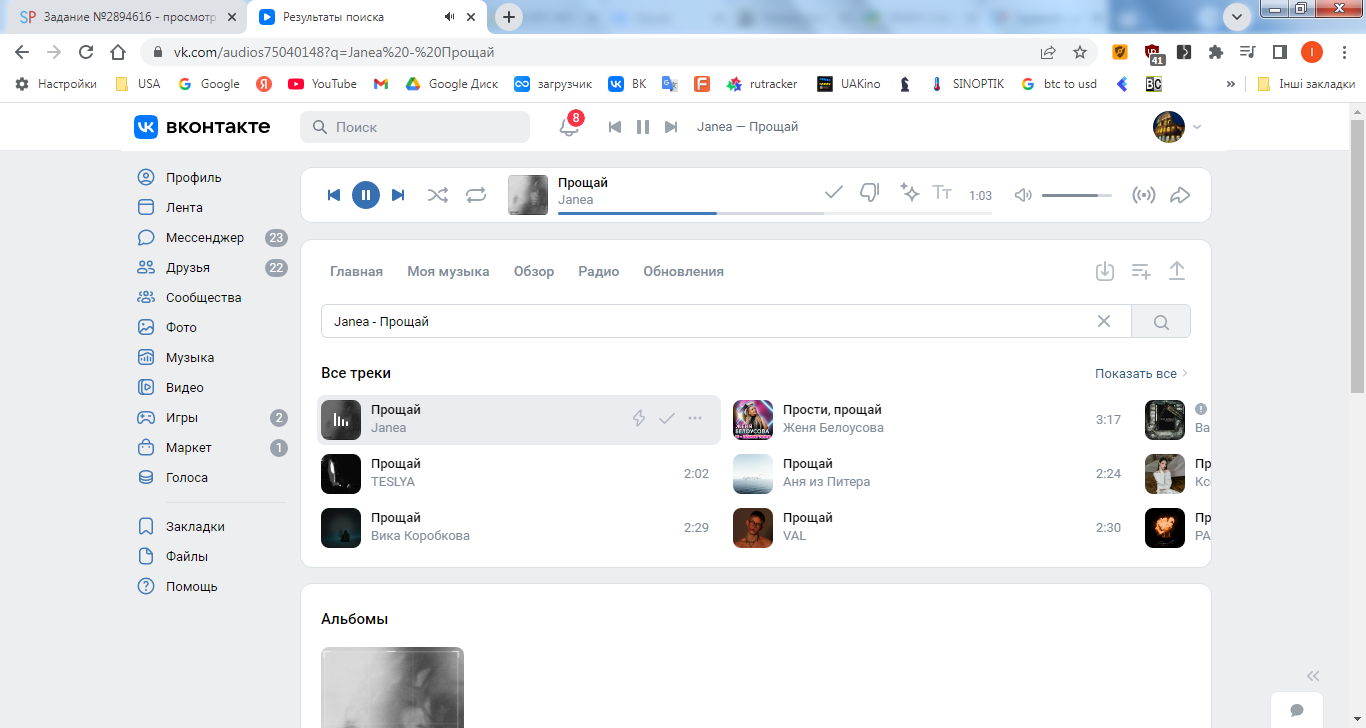
Task: Skip to next track in main player
Action: (x=398, y=195)
